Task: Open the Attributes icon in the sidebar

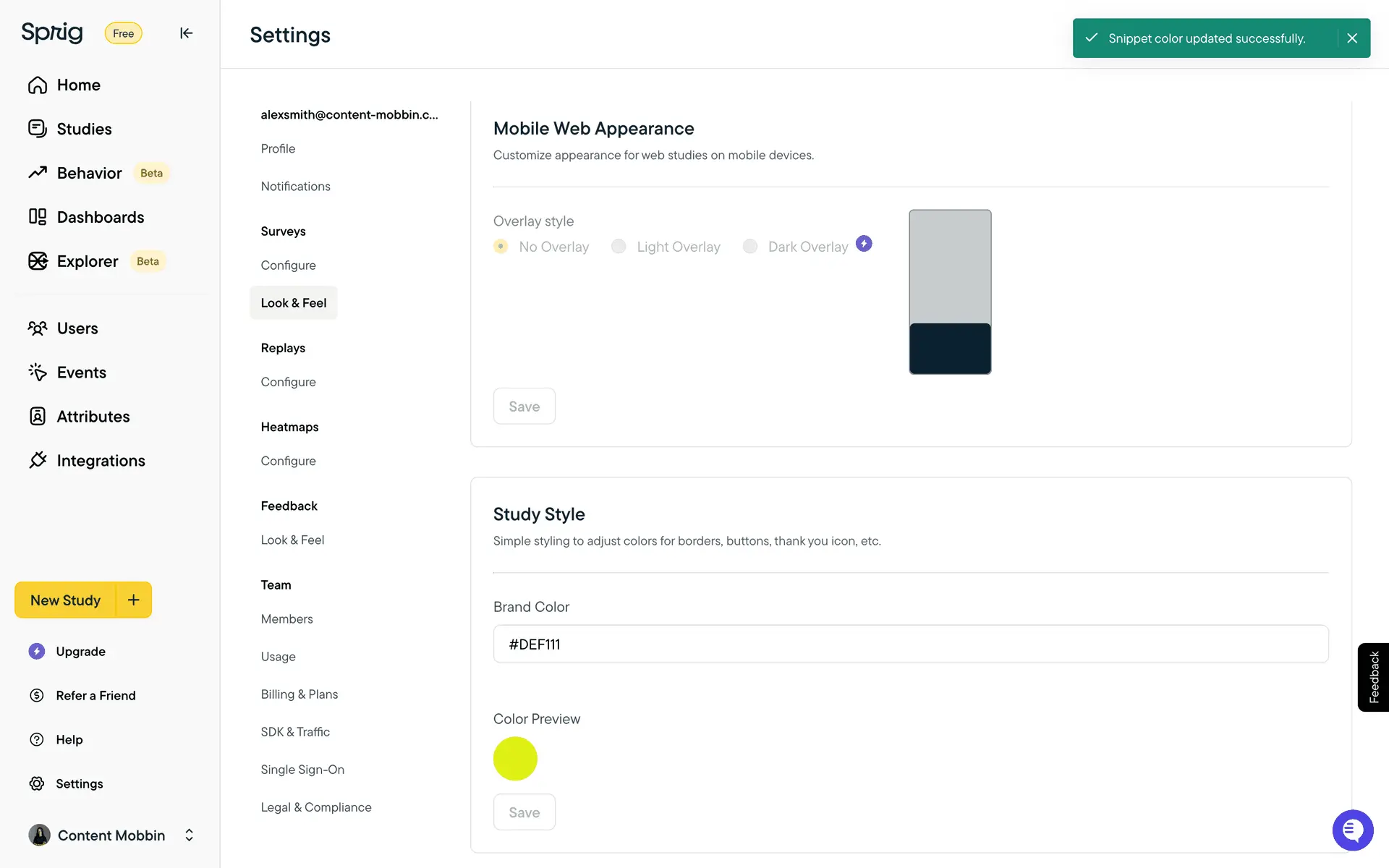Action: click(x=38, y=416)
